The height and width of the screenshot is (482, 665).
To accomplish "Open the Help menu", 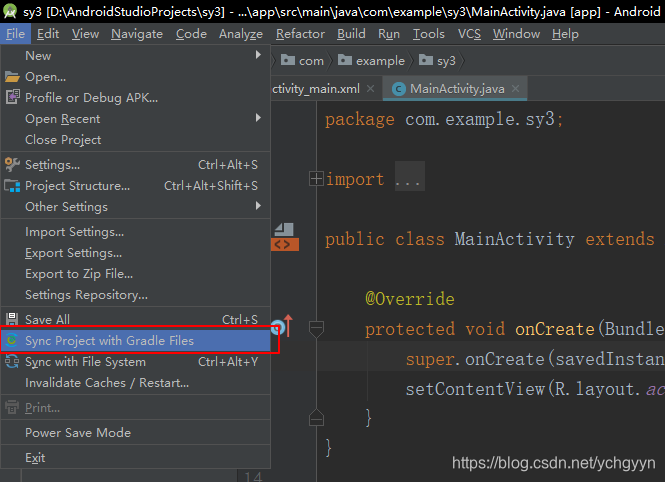I will 565,33.
